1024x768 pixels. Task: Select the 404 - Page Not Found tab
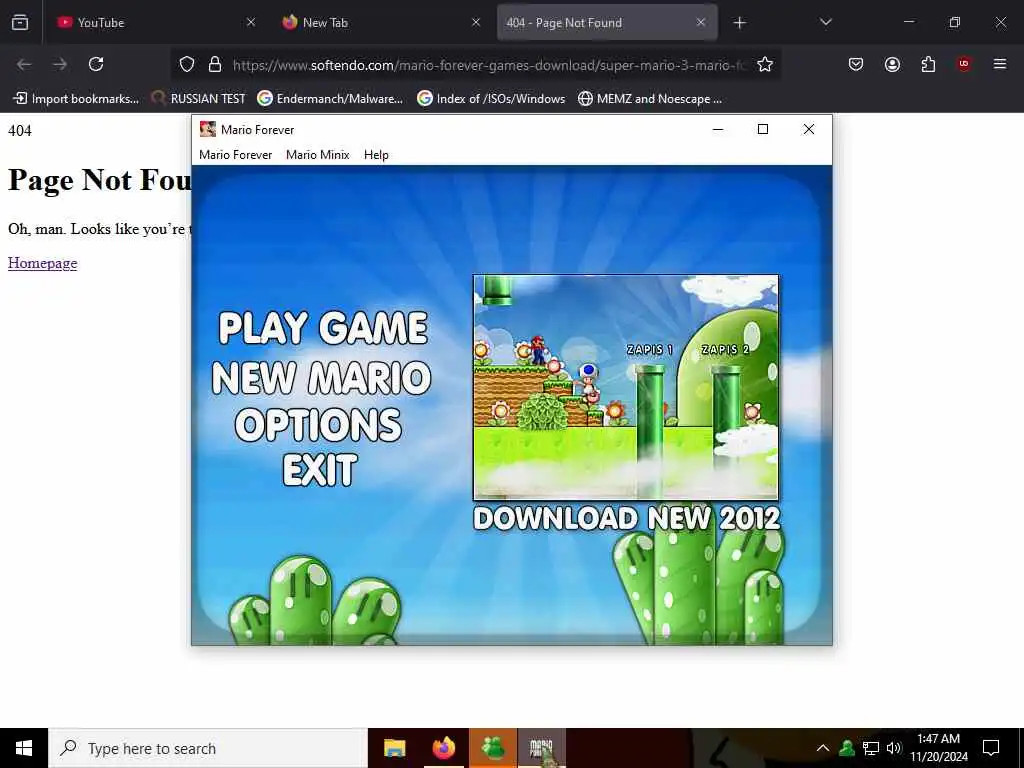(607, 22)
